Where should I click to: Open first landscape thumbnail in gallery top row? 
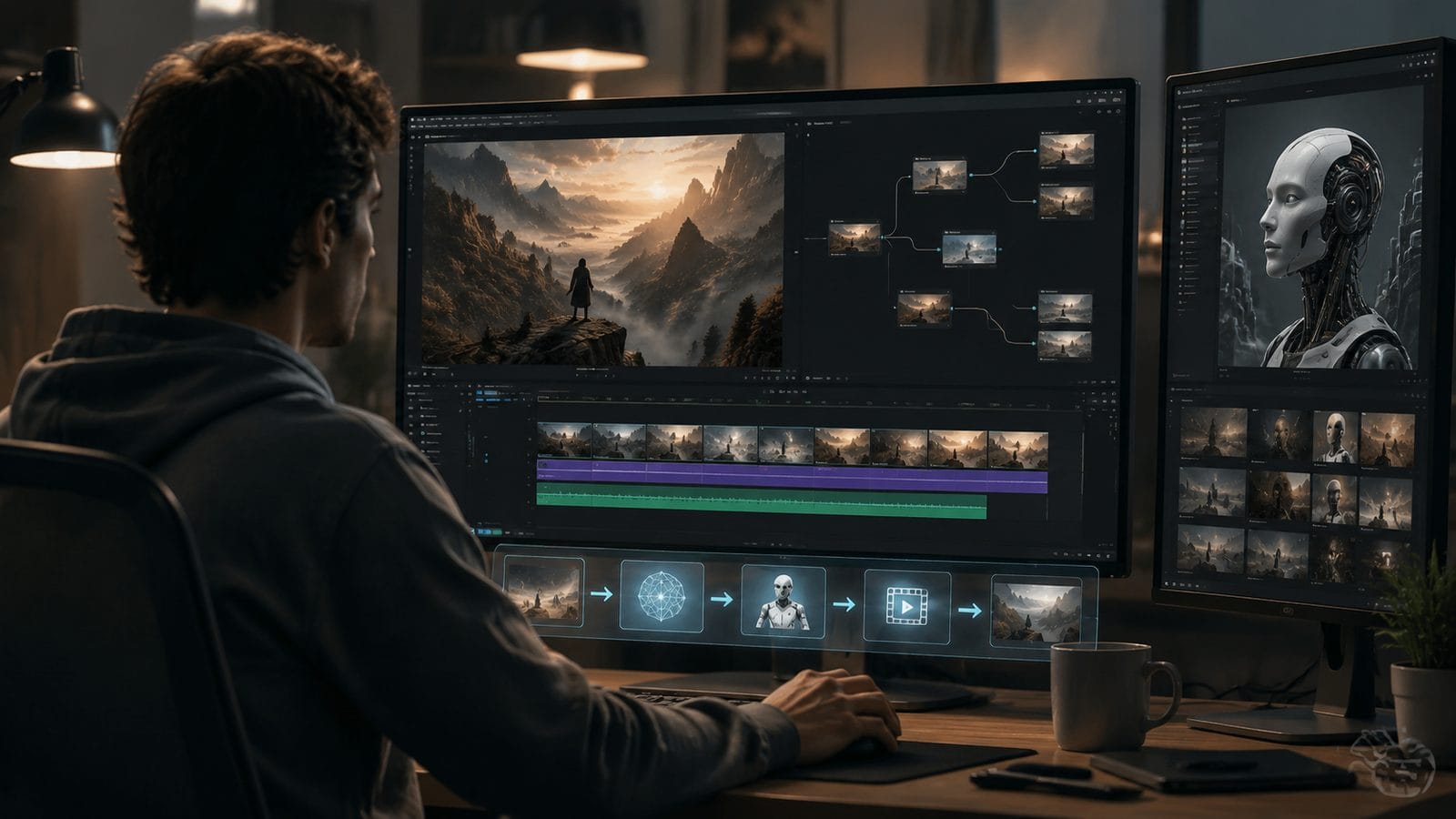pos(1212,431)
